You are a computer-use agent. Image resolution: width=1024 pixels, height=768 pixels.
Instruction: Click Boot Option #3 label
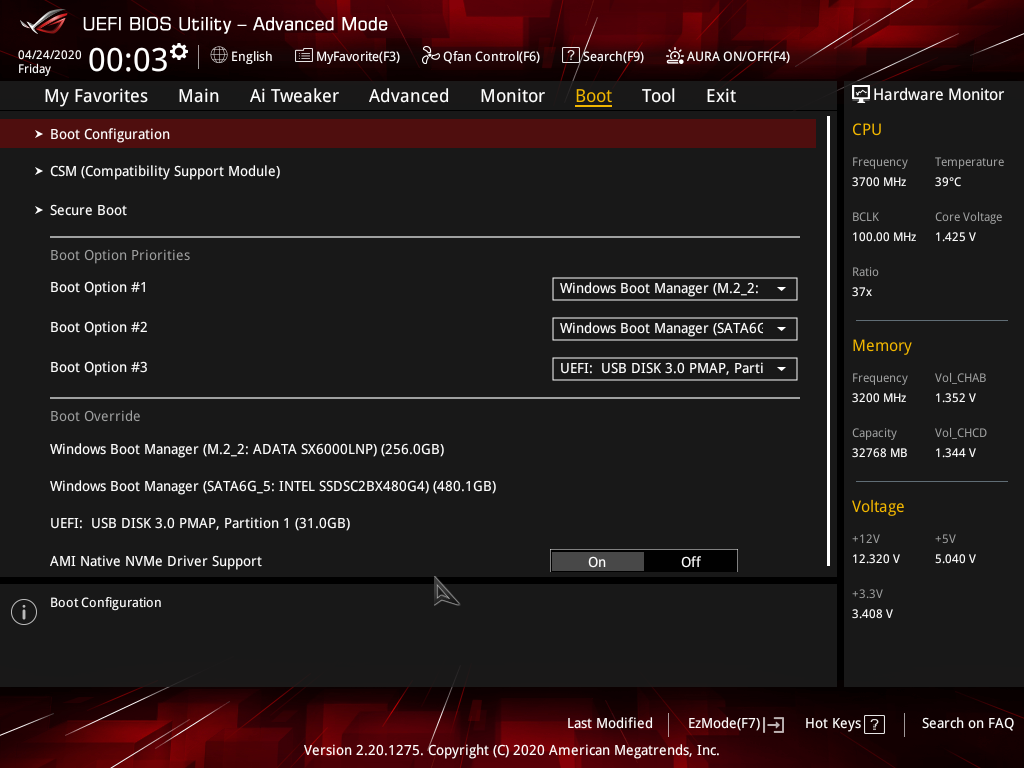99,367
